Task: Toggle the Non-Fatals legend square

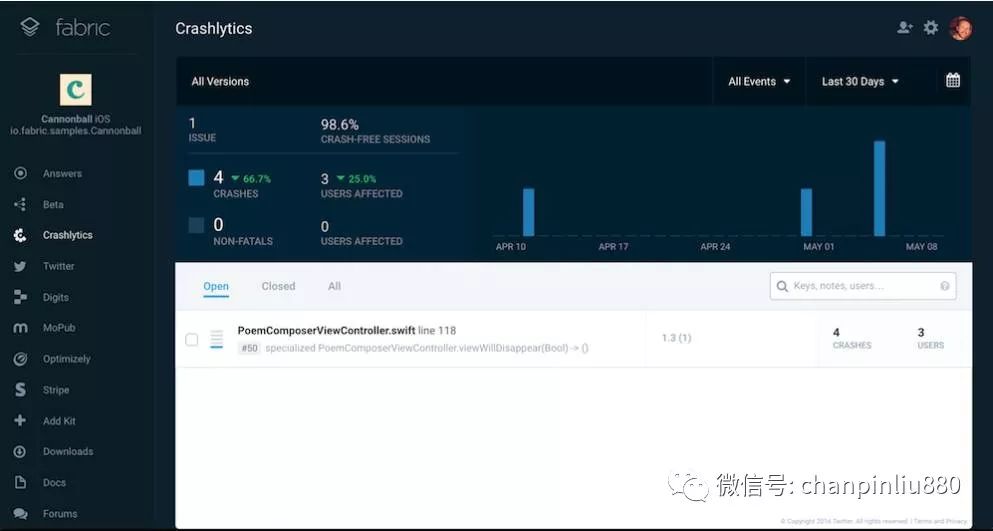Action: tap(196, 225)
